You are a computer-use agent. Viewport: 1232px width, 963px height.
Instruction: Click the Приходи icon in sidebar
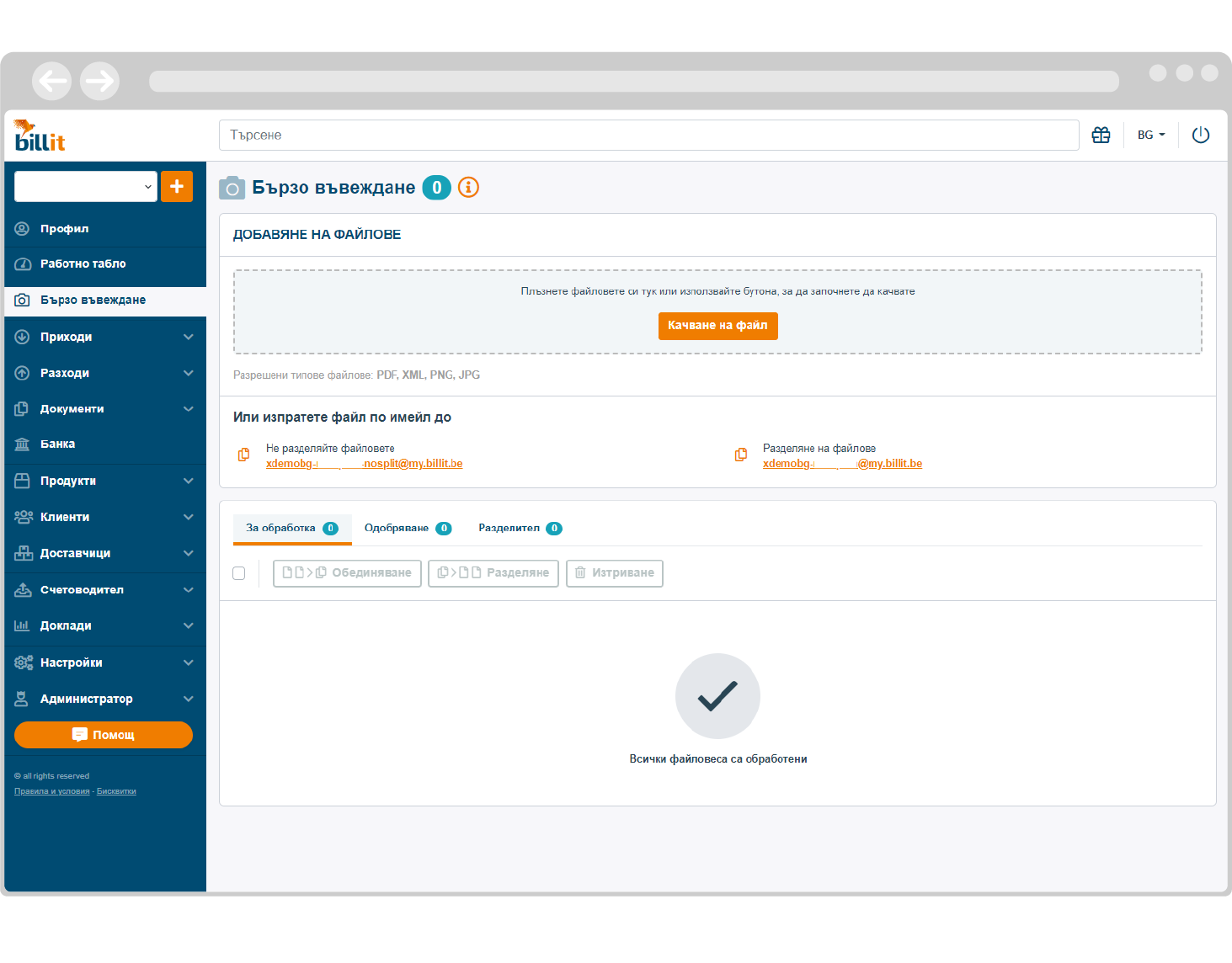coord(22,337)
